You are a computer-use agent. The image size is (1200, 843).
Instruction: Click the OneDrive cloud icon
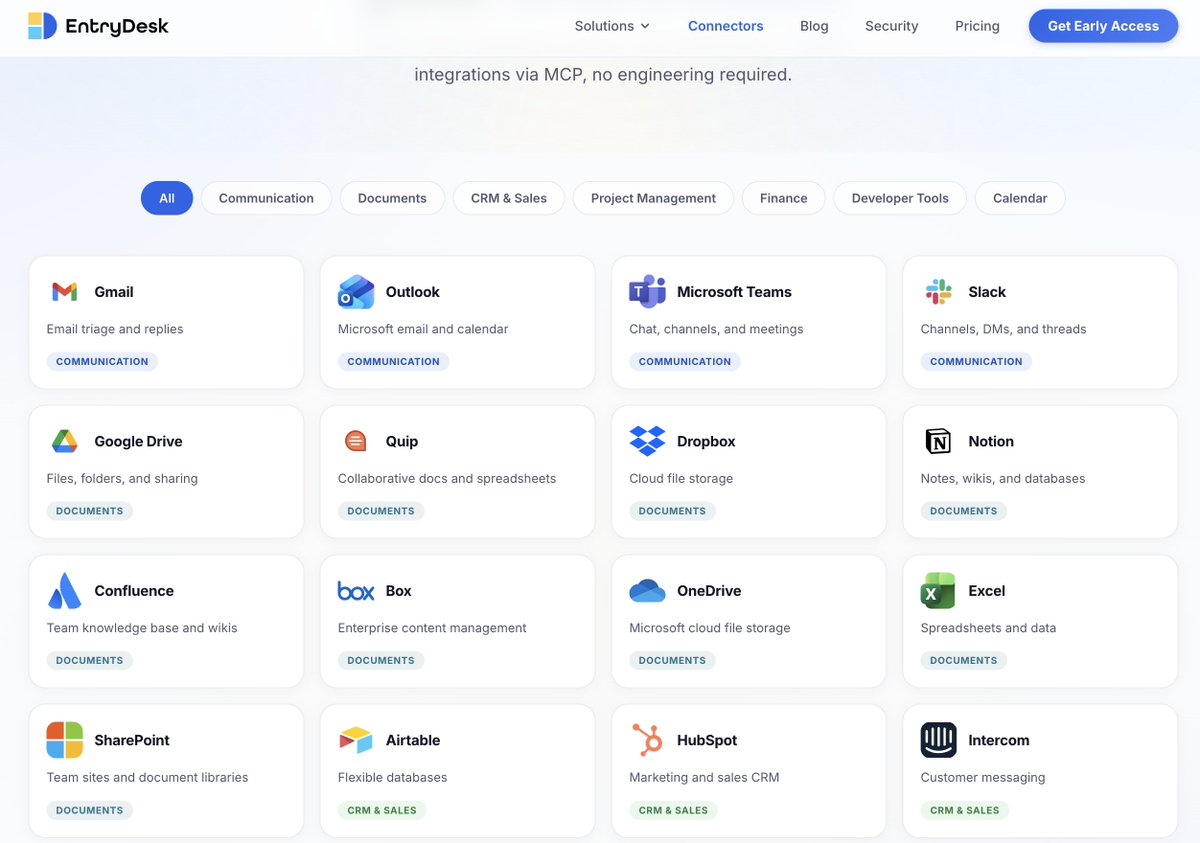coord(647,591)
